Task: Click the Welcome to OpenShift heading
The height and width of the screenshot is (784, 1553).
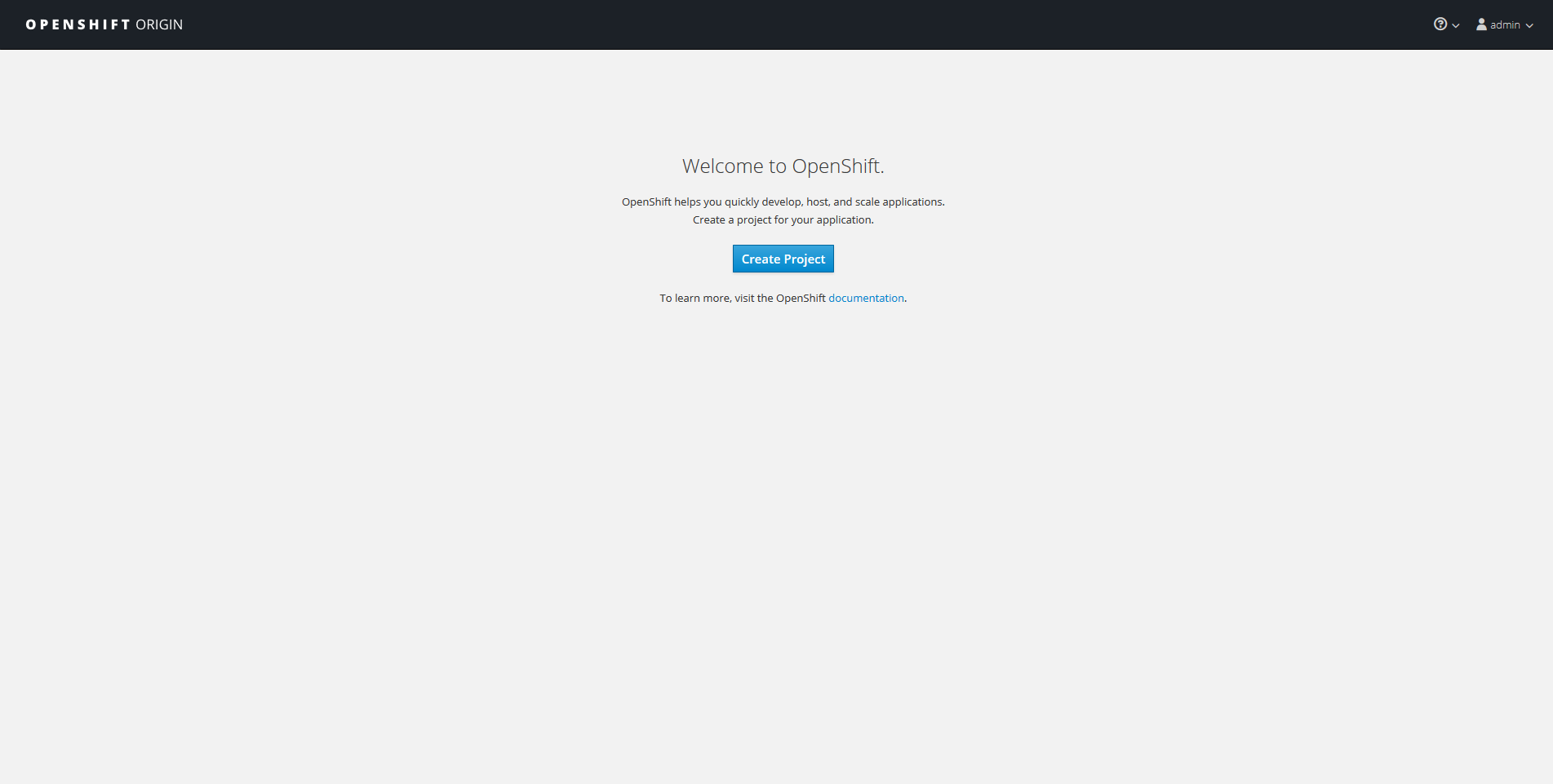Action: point(783,166)
